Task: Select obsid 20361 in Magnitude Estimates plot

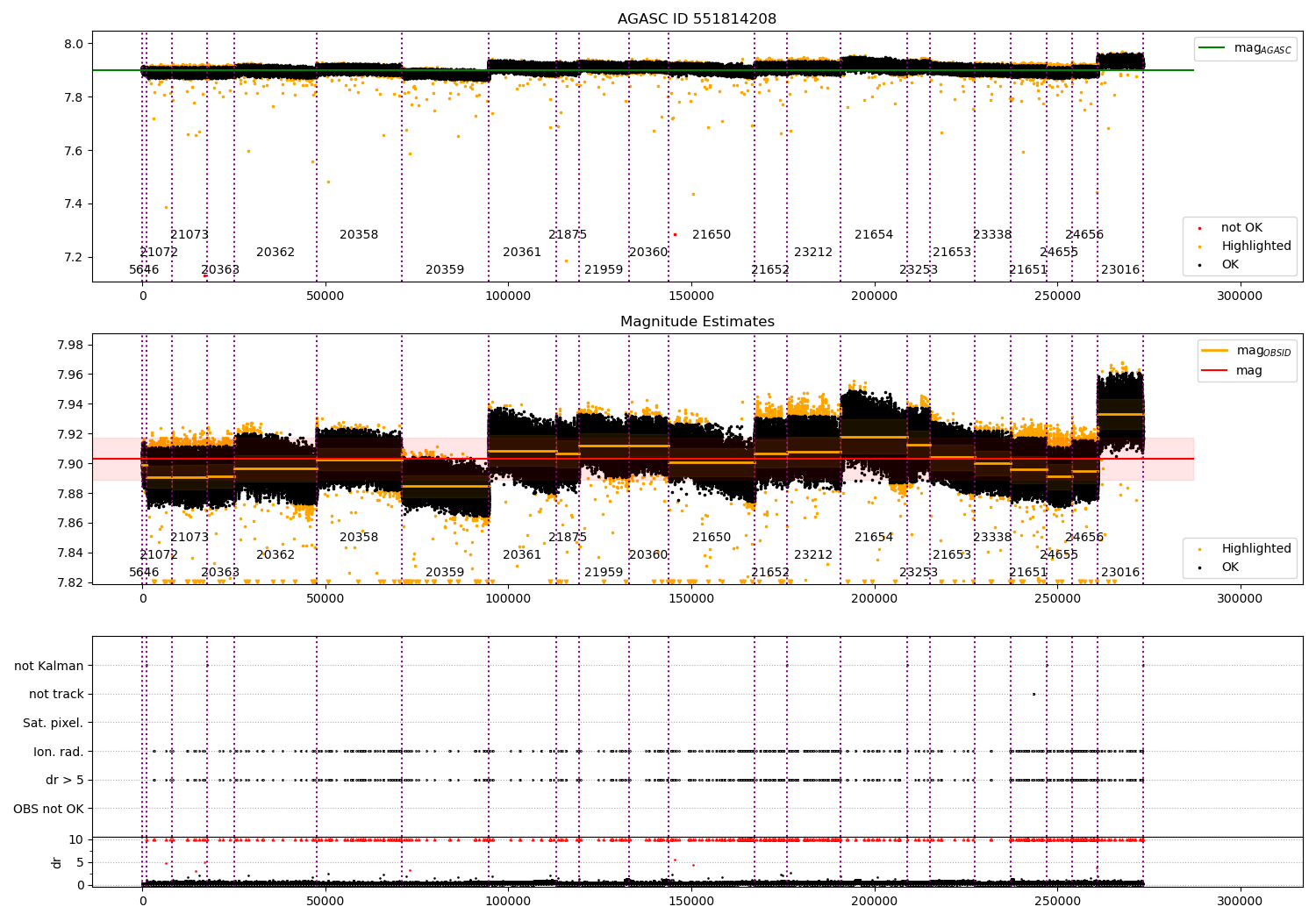Action: tap(522, 555)
